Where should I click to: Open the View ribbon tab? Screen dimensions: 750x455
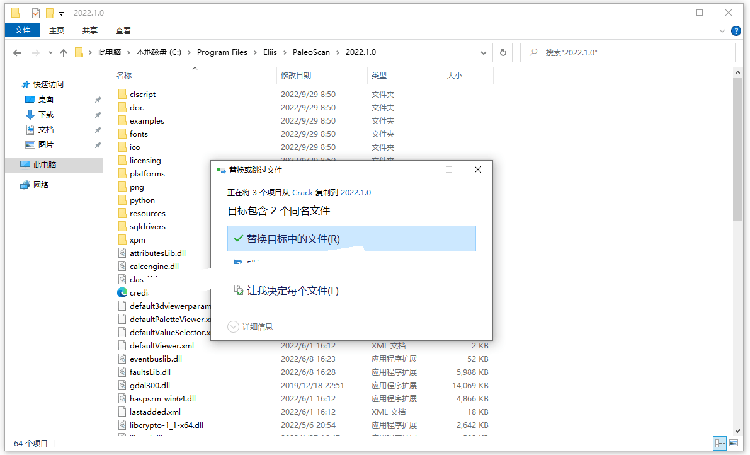123,30
